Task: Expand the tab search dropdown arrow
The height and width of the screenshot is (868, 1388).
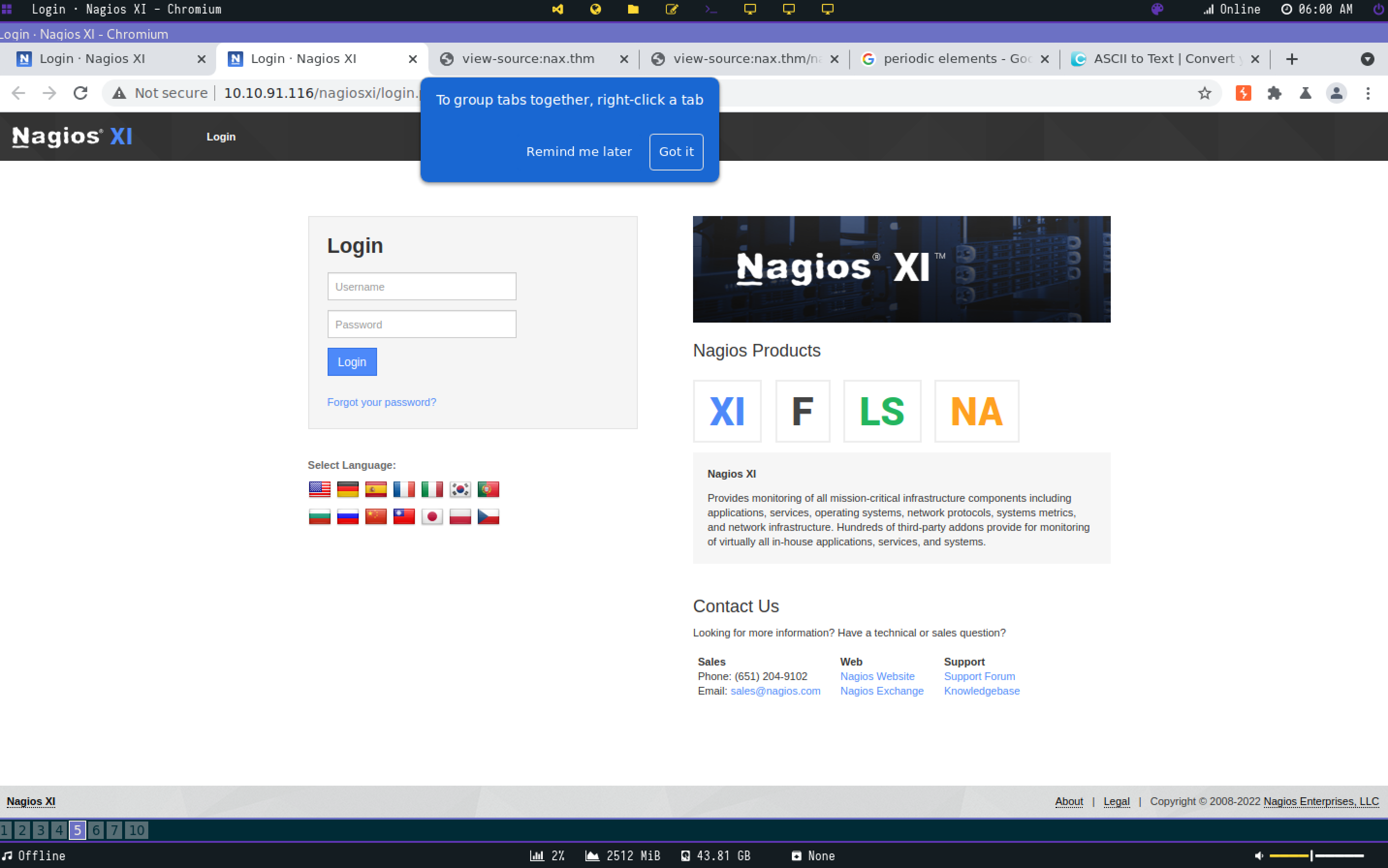Action: pos(1367,59)
